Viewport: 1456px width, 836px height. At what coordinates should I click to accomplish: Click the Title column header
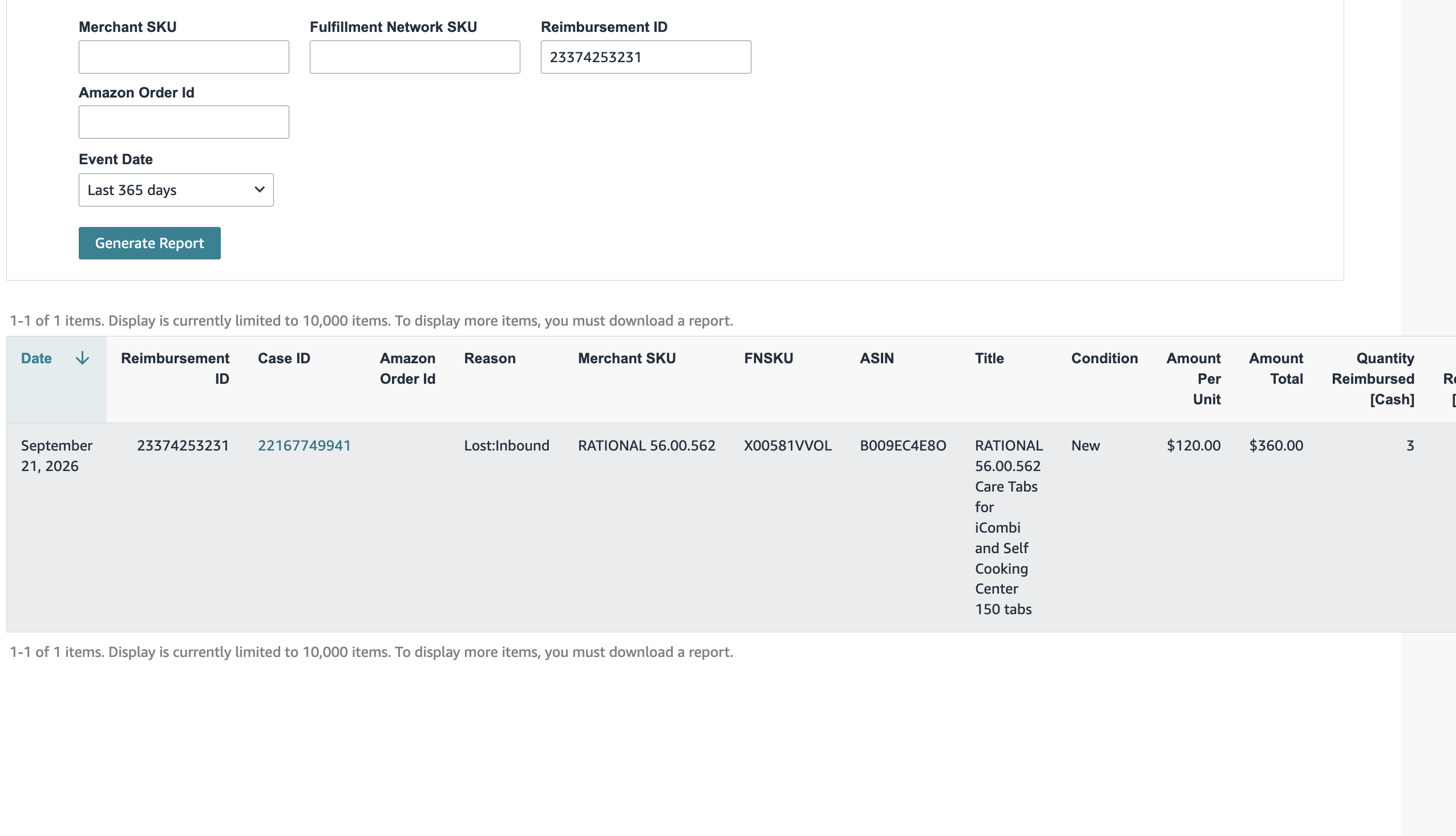coord(989,358)
